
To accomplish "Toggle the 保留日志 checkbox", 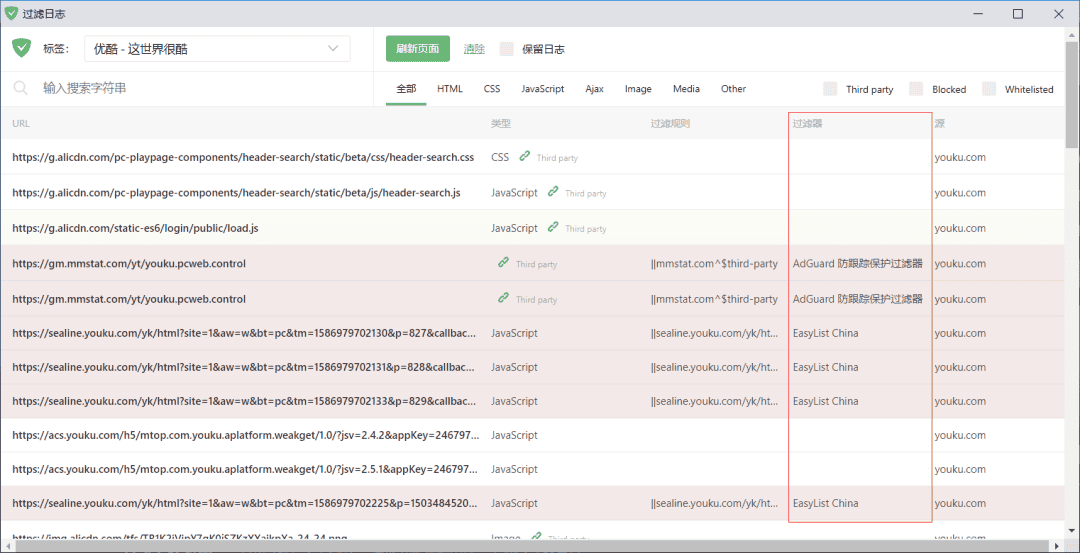I will (x=506, y=49).
